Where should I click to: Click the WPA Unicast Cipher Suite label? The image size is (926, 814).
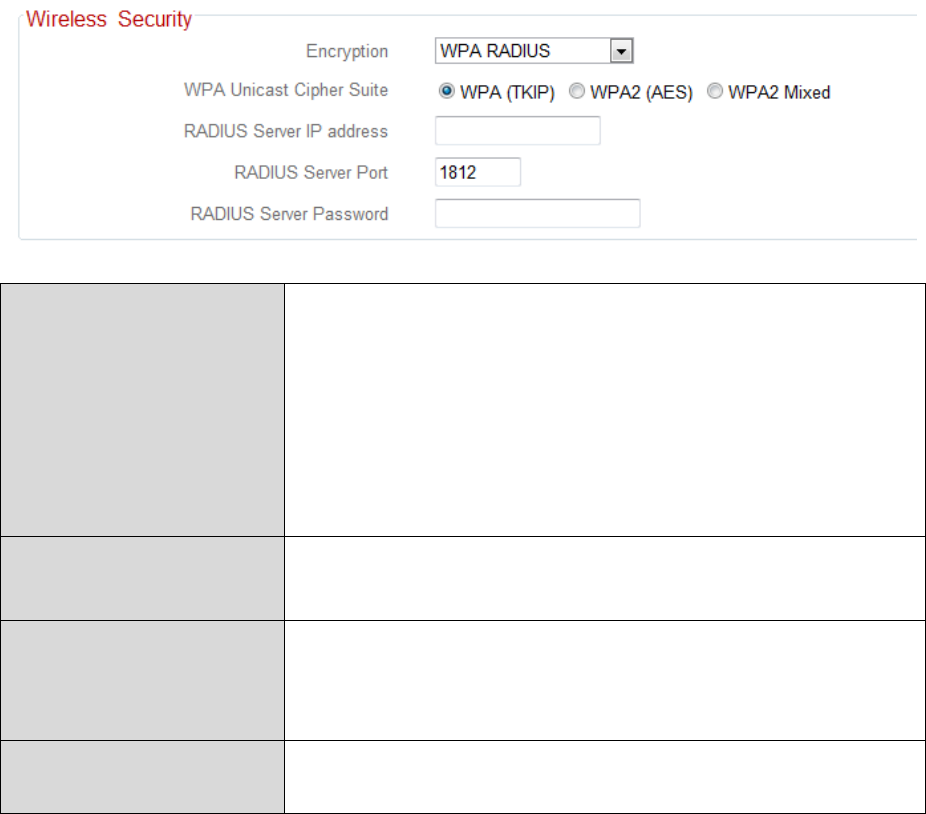[286, 90]
